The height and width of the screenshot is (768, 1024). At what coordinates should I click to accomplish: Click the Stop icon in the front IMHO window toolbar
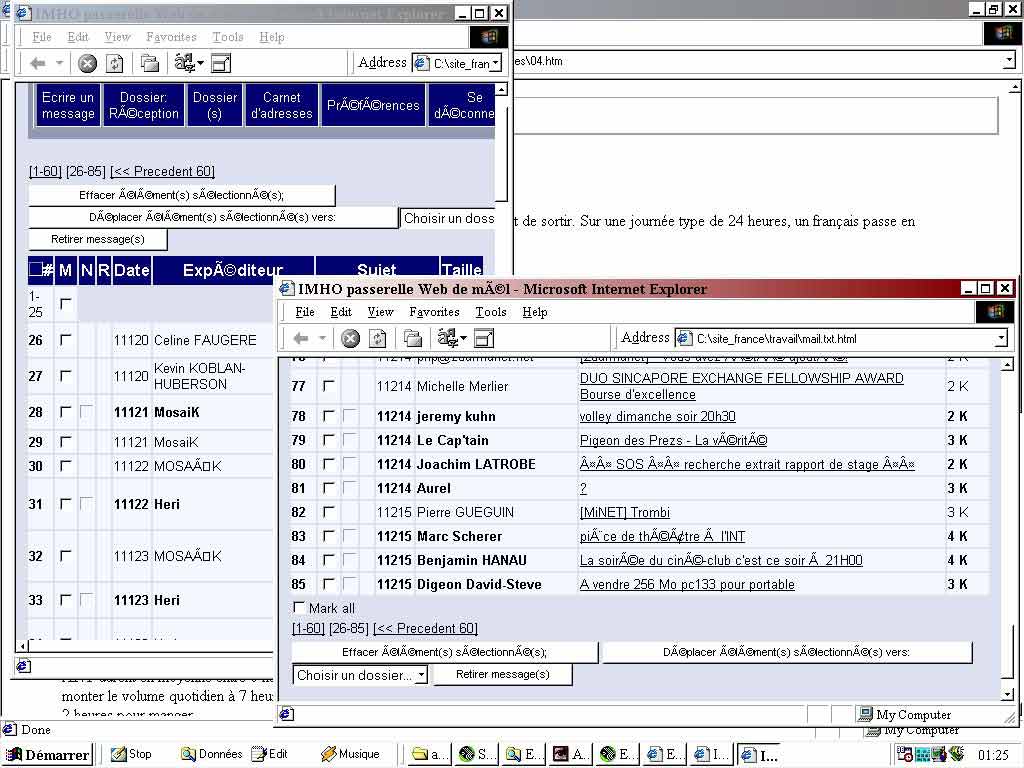[x=351, y=338]
